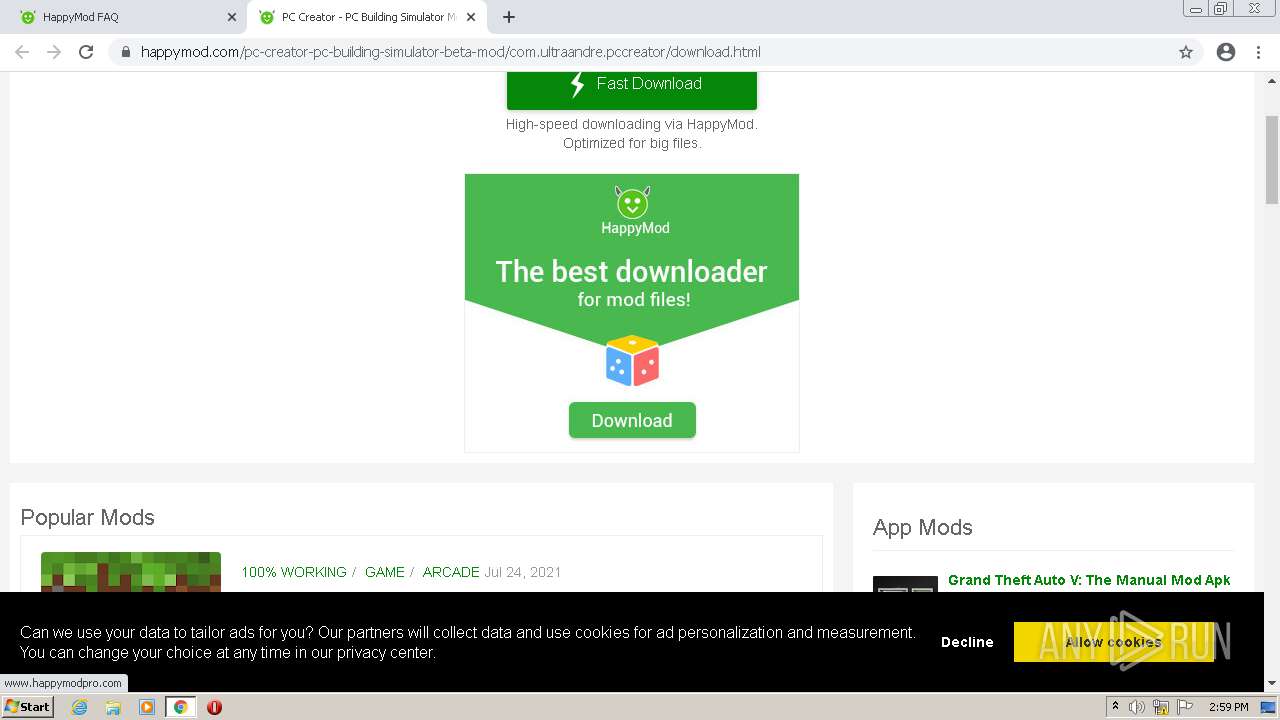Click the page scrollbar down arrow

1272,683
